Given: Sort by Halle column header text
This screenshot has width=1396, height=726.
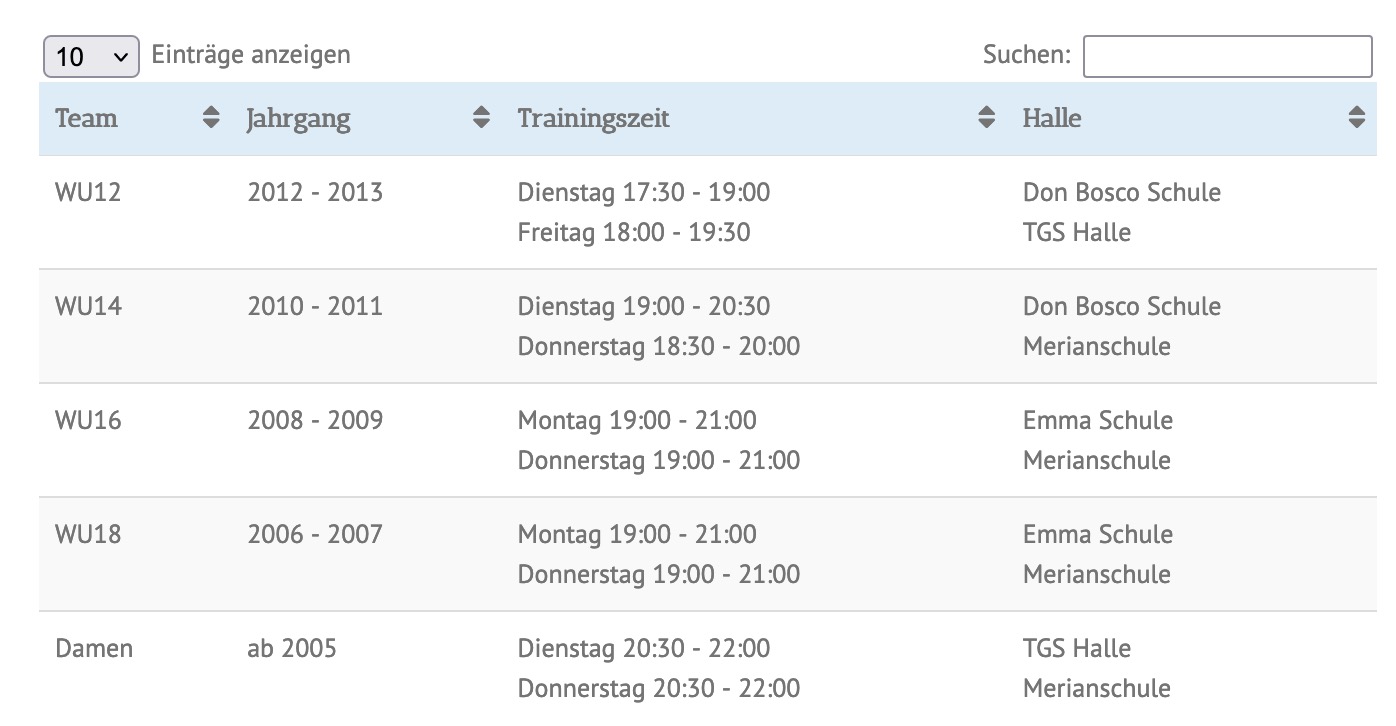Looking at the screenshot, I should (x=1052, y=118).
